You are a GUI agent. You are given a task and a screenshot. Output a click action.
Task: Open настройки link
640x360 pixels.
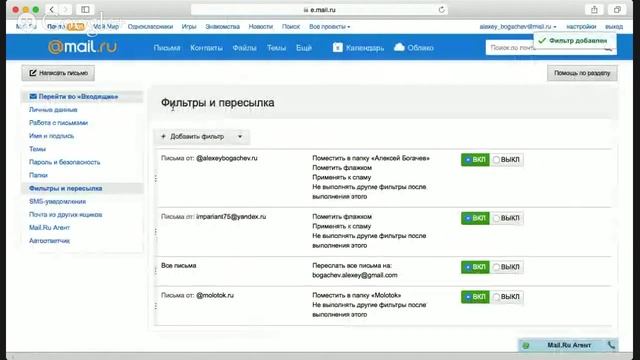581,27
